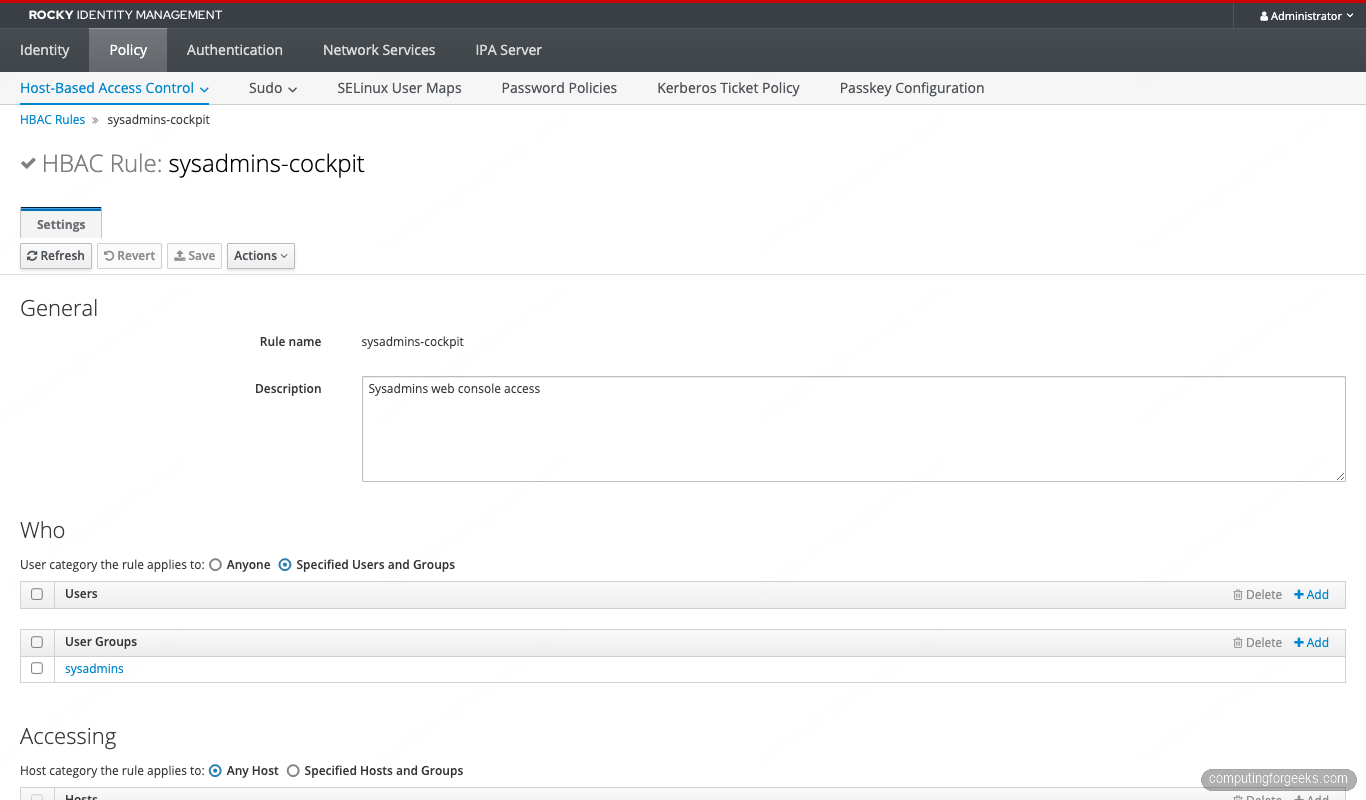Add a user to Users table
The height and width of the screenshot is (800, 1366).
(x=1311, y=595)
